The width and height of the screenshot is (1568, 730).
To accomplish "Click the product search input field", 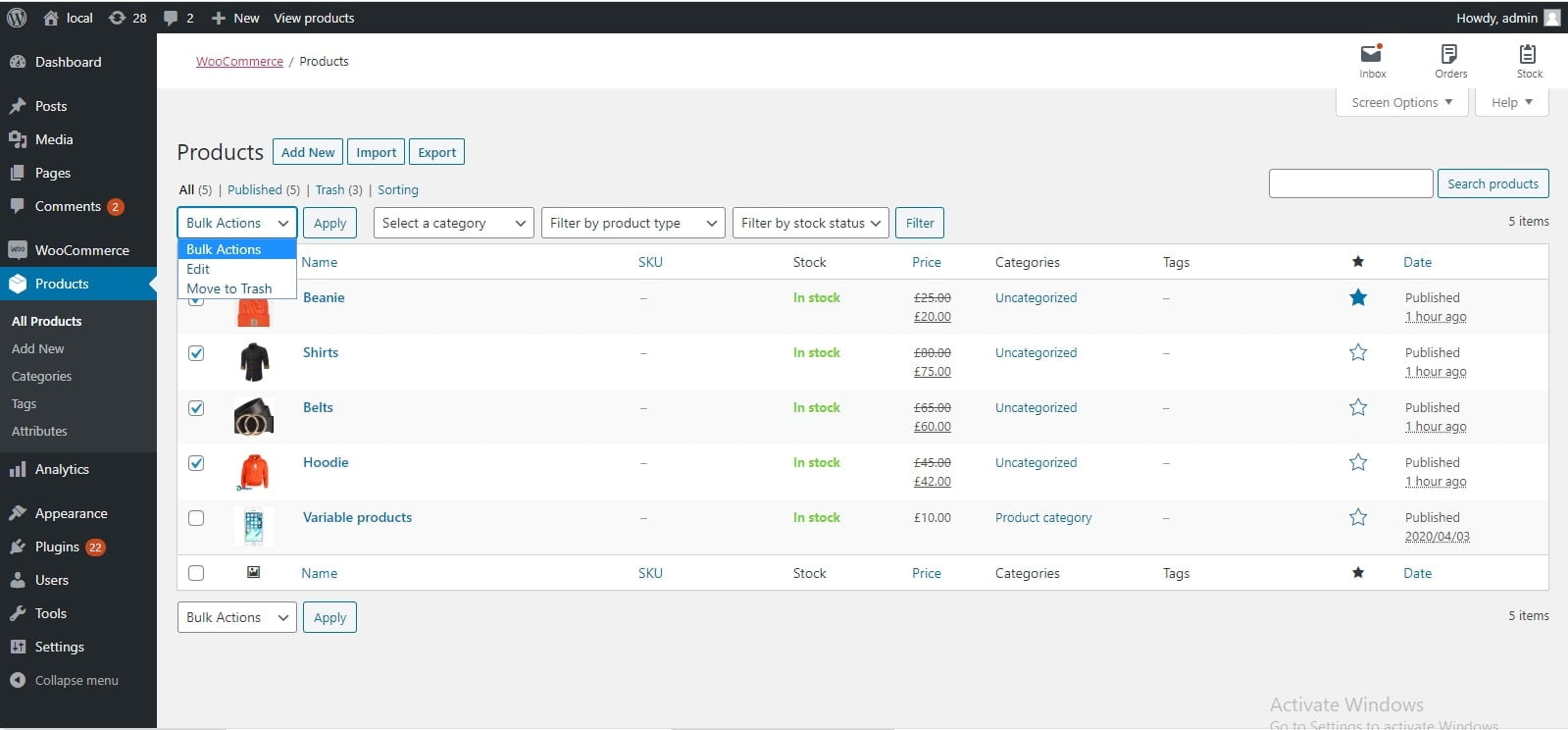I will 1350,183.
